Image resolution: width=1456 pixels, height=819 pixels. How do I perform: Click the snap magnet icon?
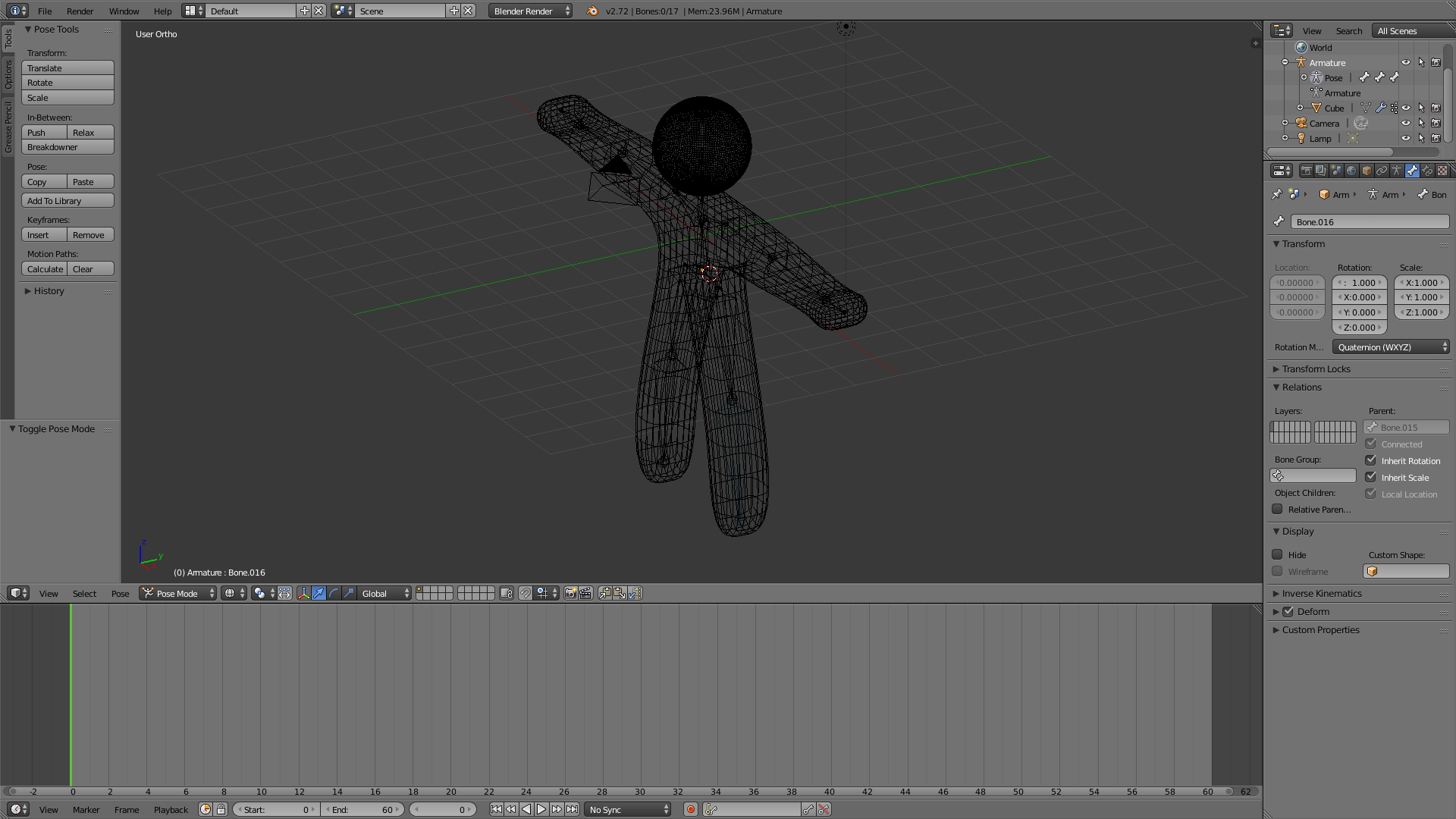point(525,593)
